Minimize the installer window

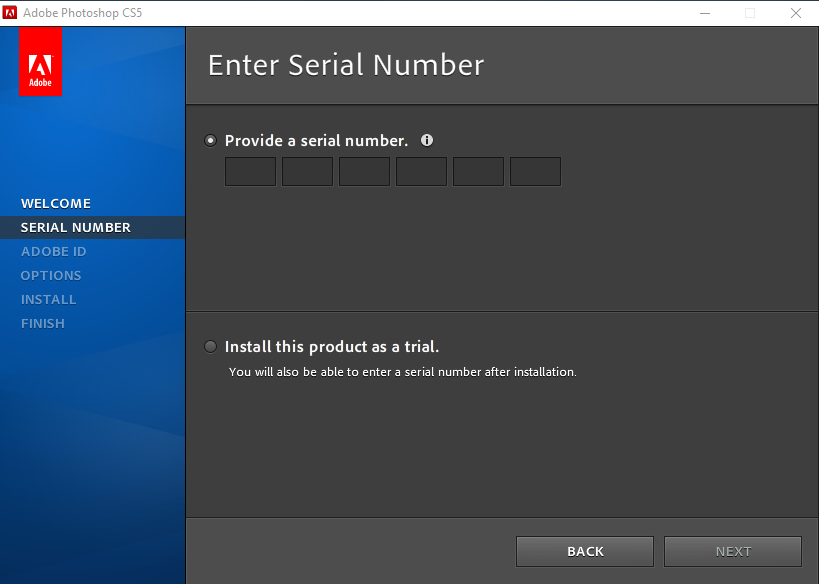[x=705, y=13]
